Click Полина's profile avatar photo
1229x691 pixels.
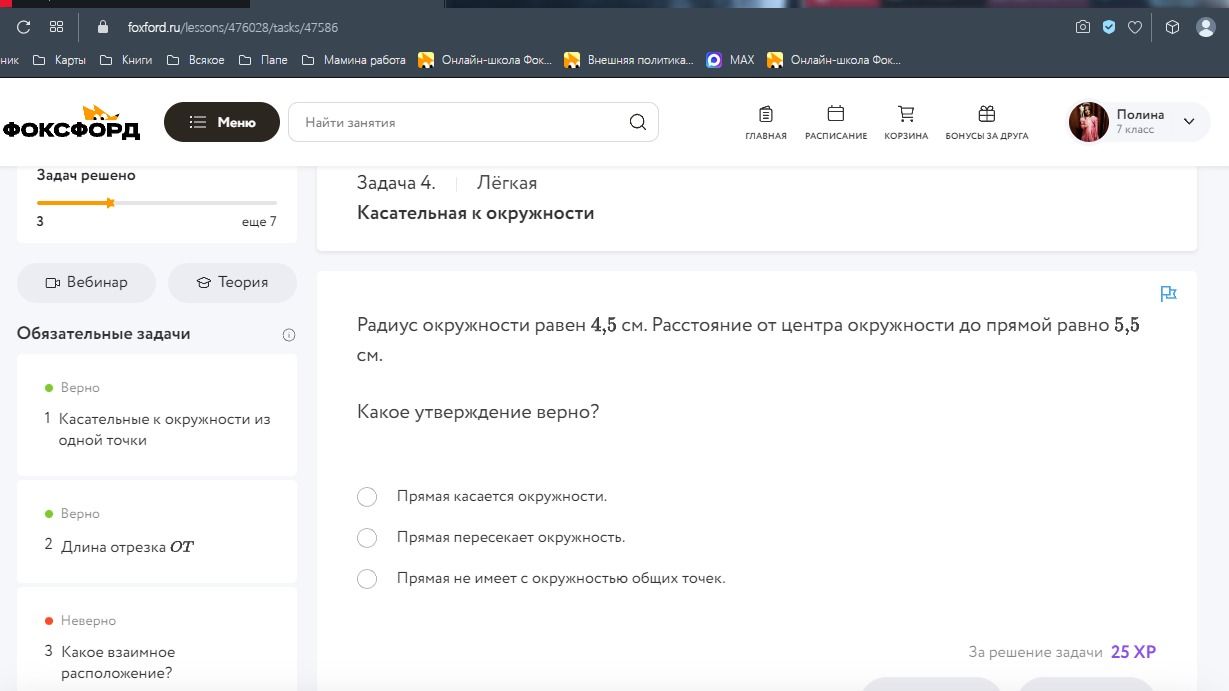(x=1089, y=122)
